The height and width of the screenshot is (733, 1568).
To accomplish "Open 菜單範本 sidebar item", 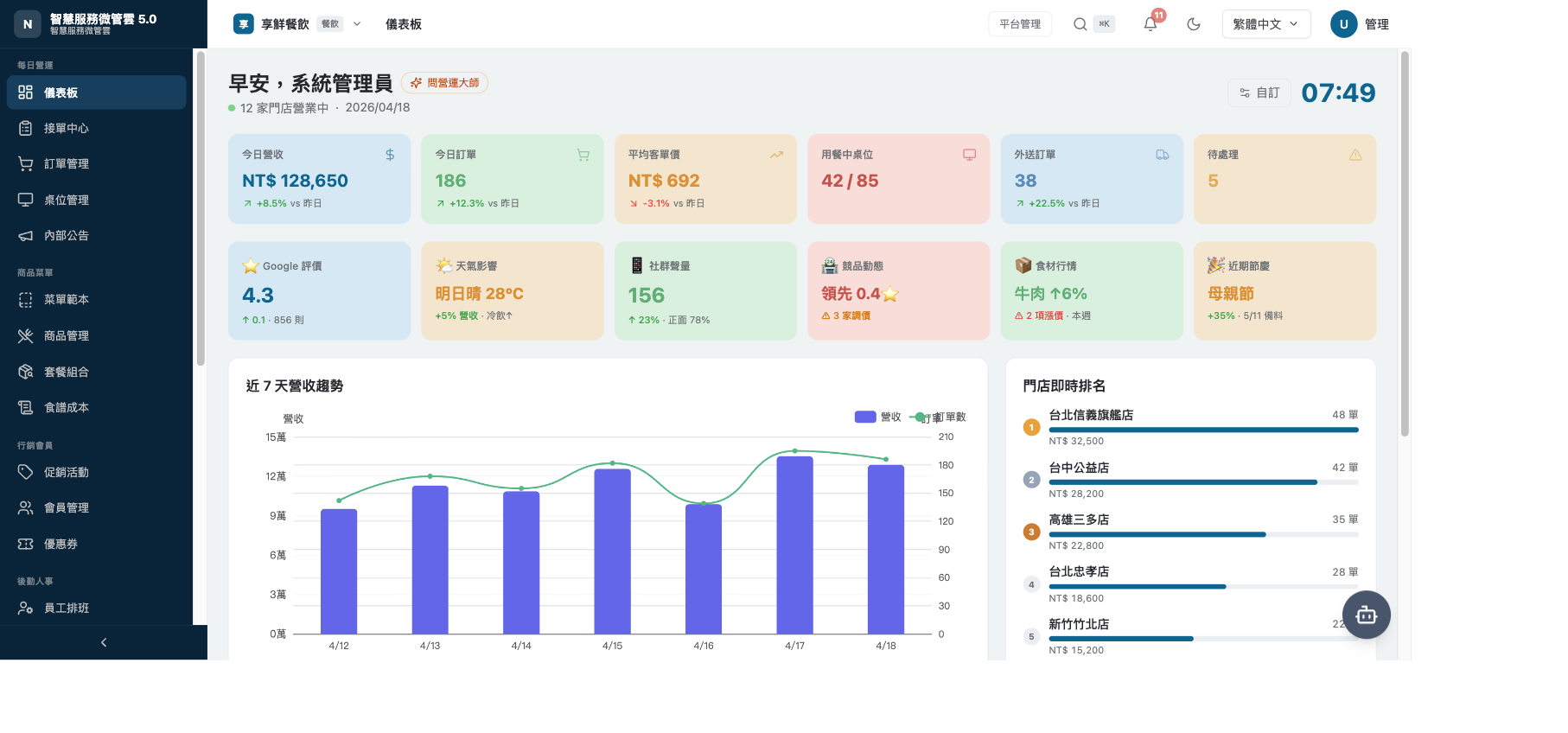I will pos(96,299).
